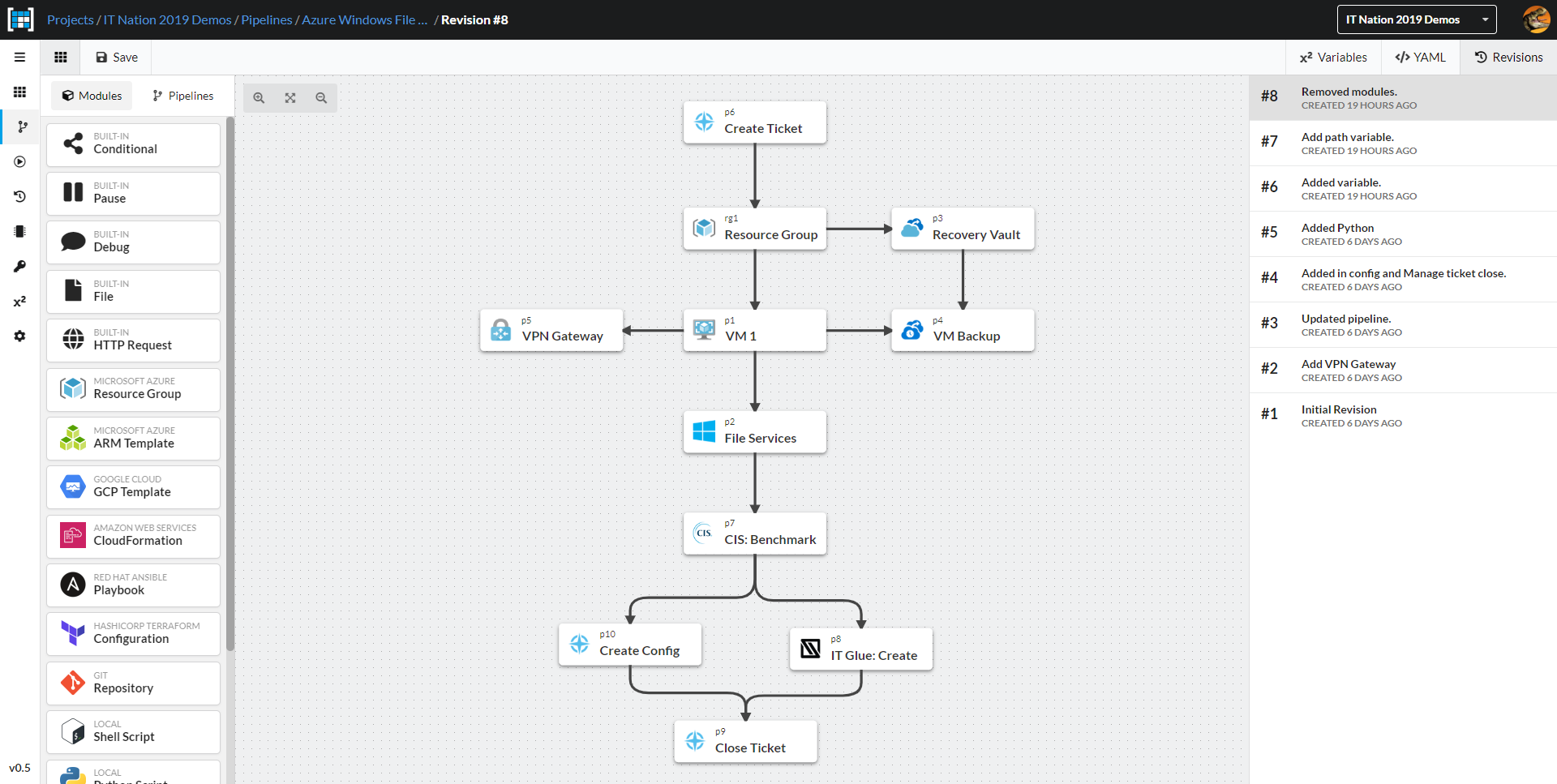This screenshot has height=784, width=1557.
Task: Pick the Conditional built-in module
Action: [133, 144]
